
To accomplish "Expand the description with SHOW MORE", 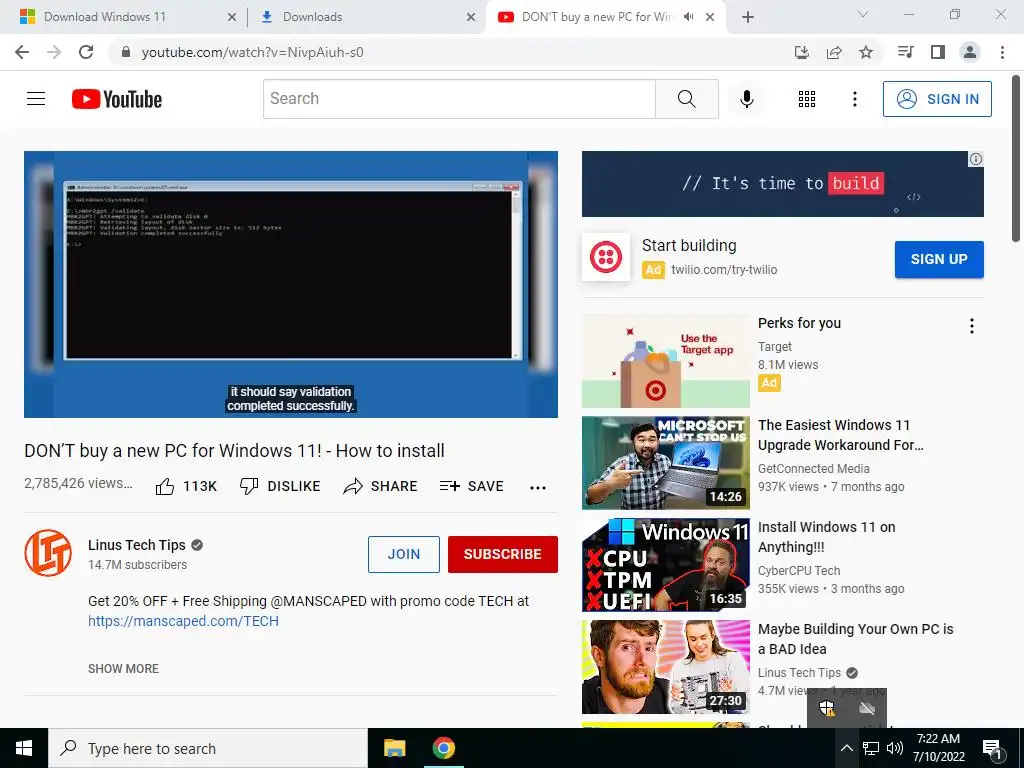I will (123, 669).
